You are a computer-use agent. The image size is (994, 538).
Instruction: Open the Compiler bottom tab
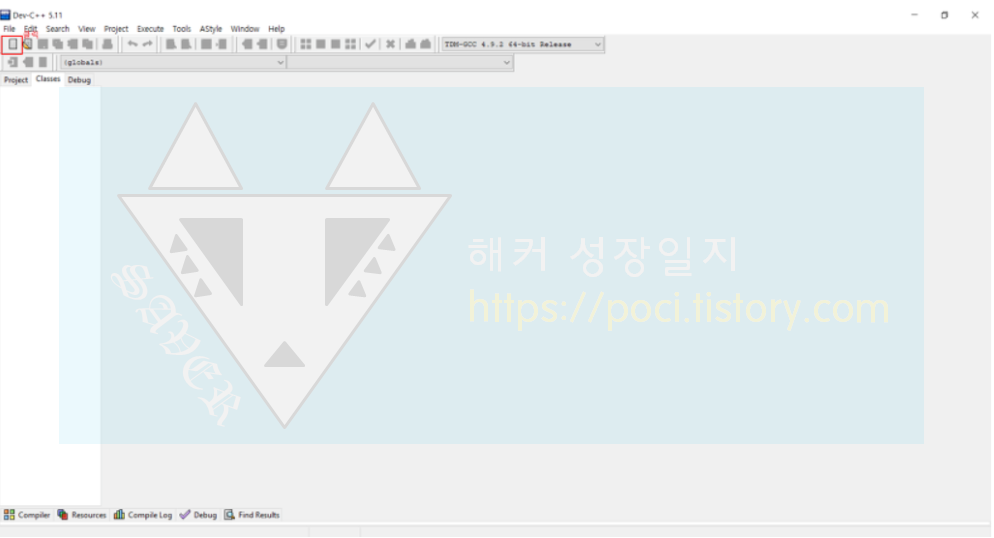(27, 515)
